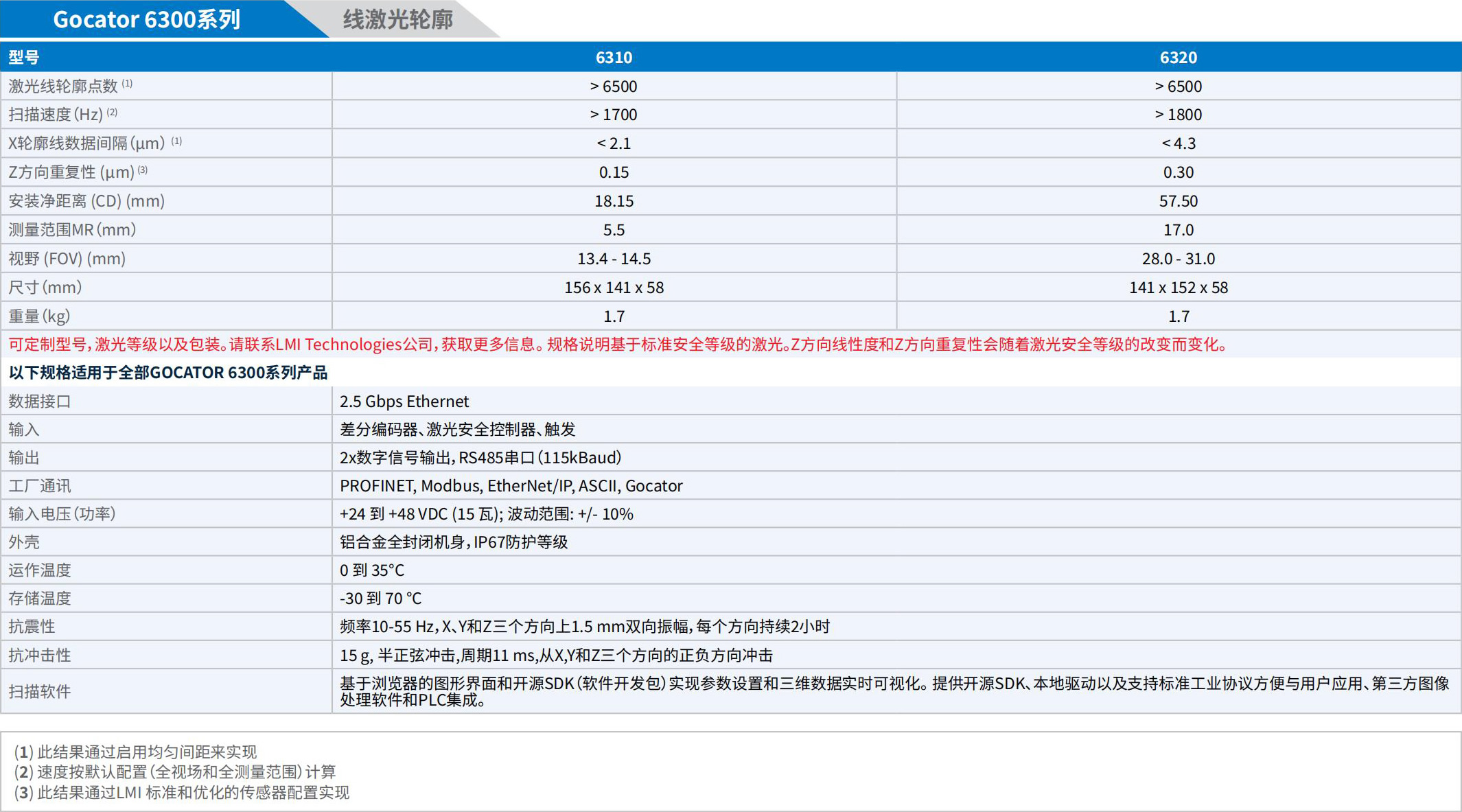The width and height of the screenshot is (1462, 812).
Task: Click the 输入电压(功率) row label
Action: coord(62,513)
